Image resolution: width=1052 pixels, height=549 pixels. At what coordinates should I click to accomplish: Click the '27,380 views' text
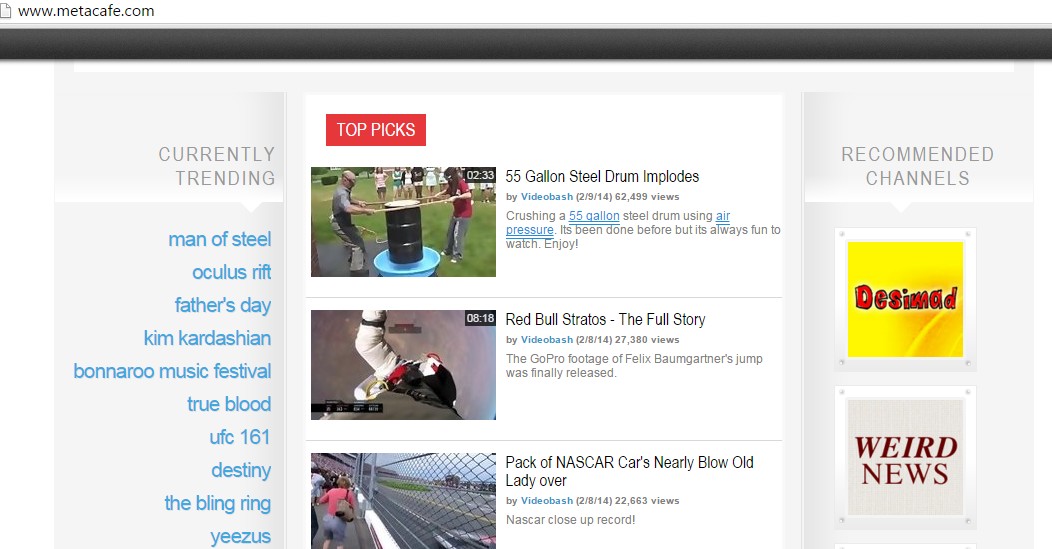point(647,340)
